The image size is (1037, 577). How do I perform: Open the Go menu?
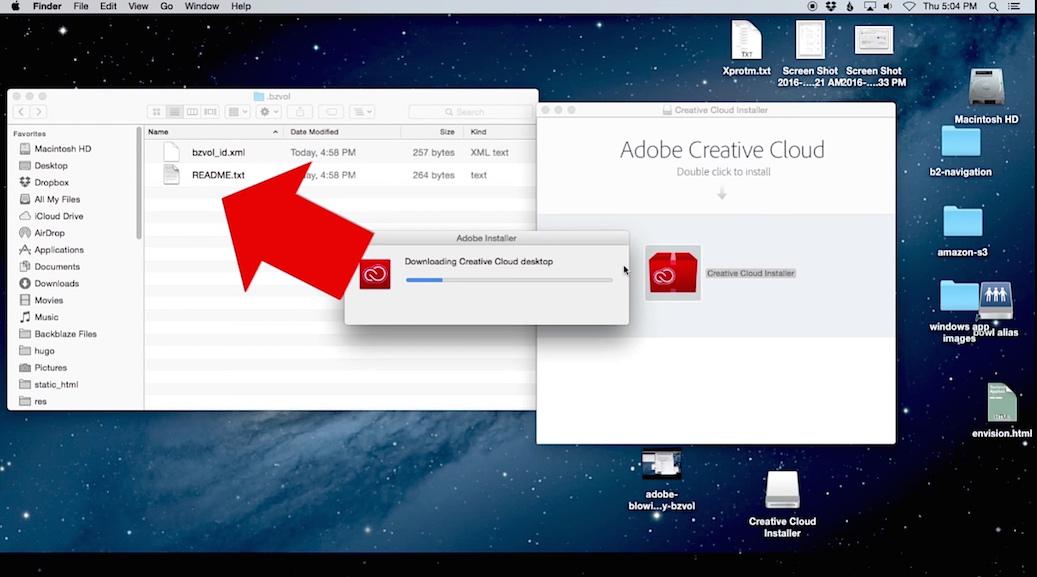click(x=167, y=6)
